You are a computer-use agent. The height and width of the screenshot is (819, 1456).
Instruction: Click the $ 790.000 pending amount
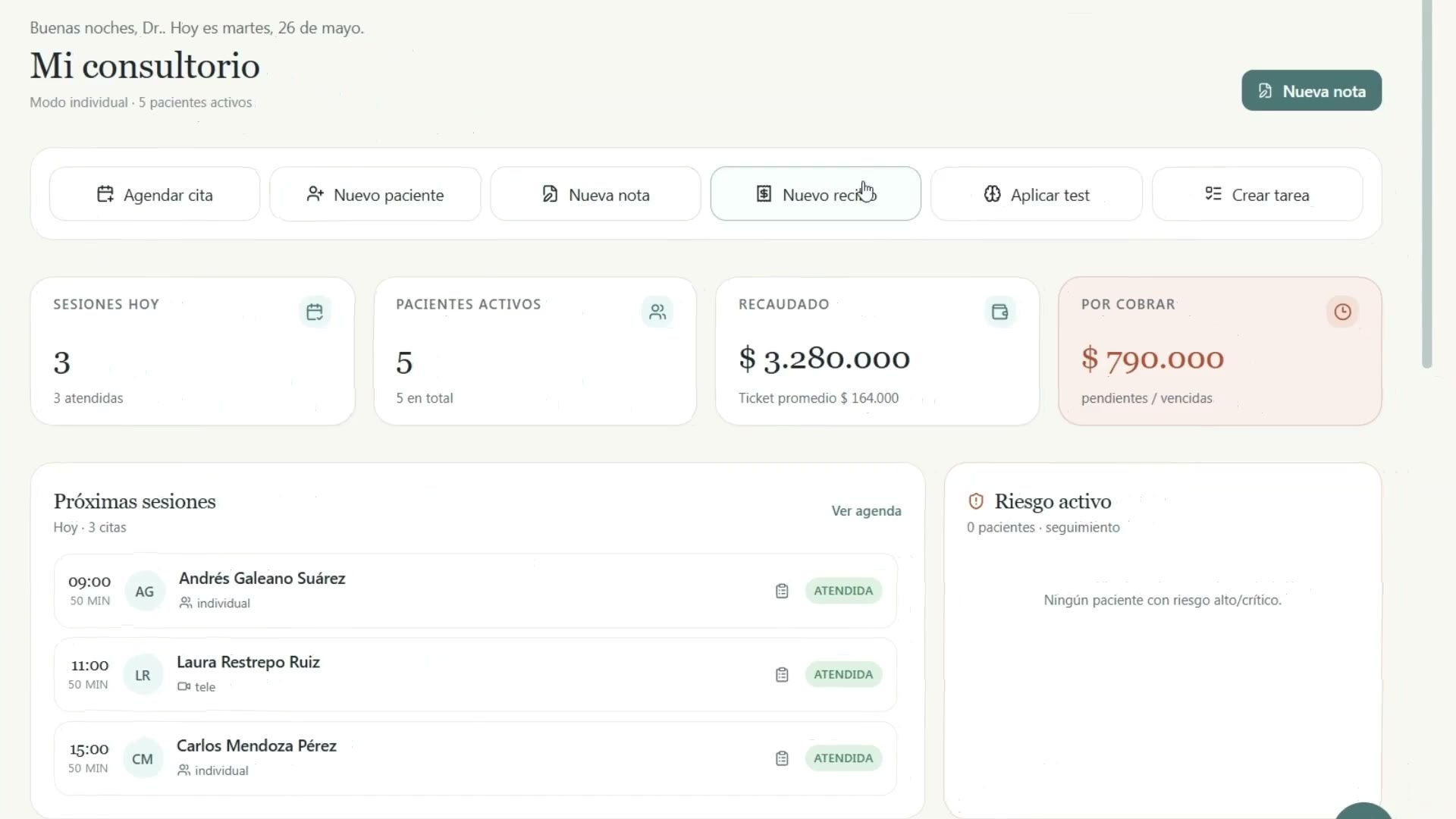1153,359
